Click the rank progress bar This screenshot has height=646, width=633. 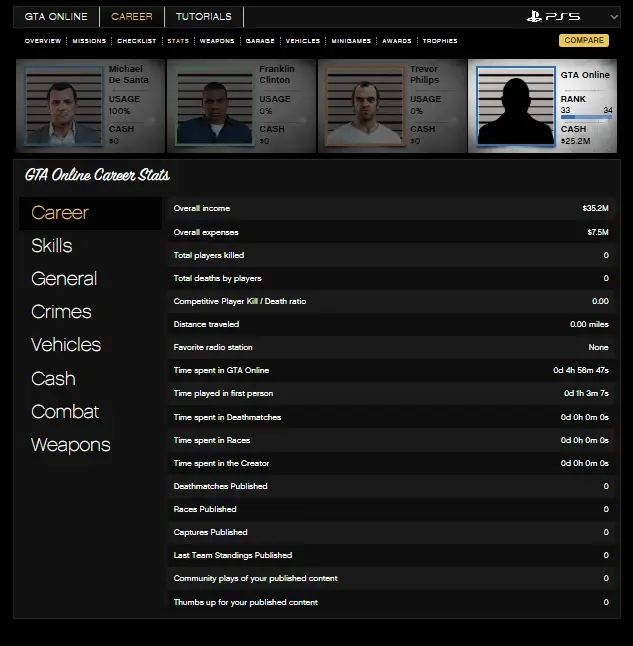(586, 117)
